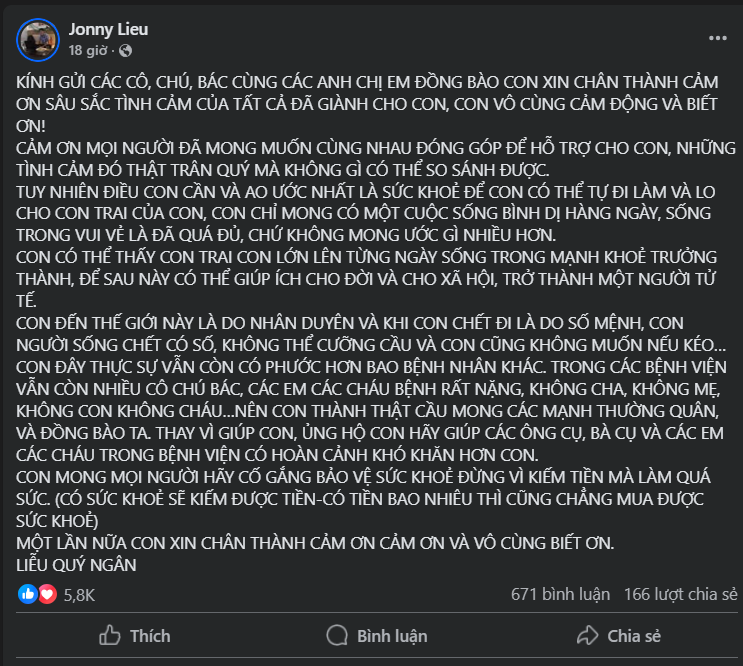Click the signature line "LIỄU QUÝ NGÂN"

point(77,564)
